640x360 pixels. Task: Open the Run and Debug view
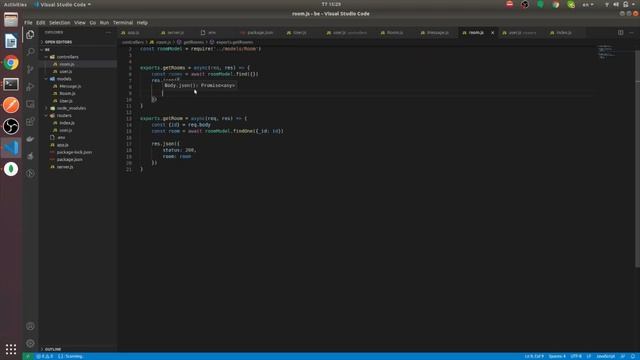[x=30, y=87]
